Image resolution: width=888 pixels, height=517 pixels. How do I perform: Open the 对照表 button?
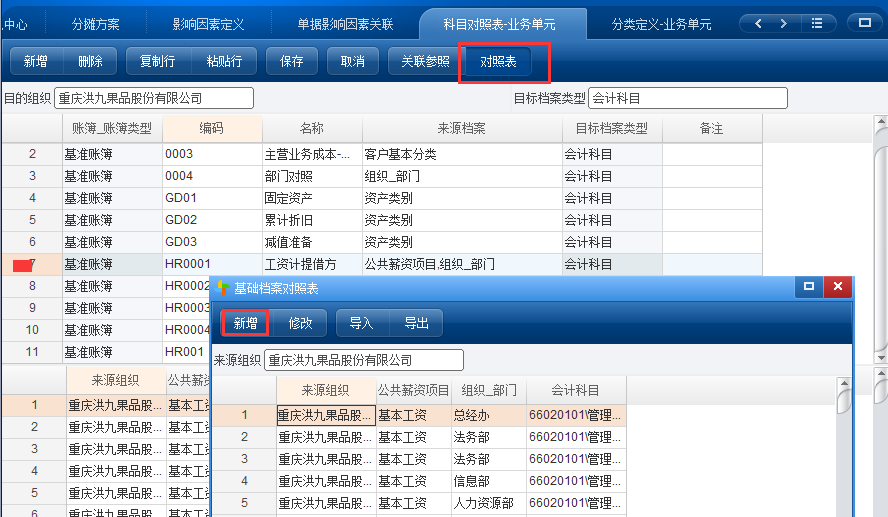tap(498, 61)
